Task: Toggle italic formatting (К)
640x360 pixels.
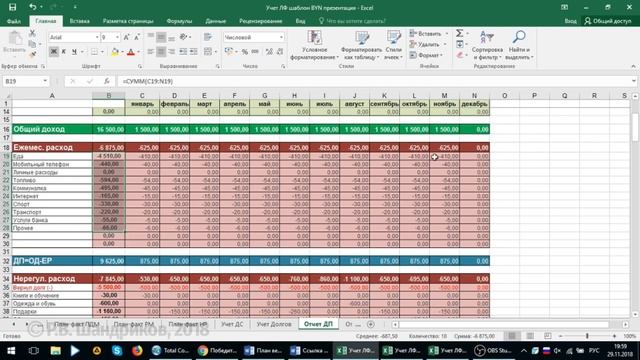Action: tap(64, 52)
